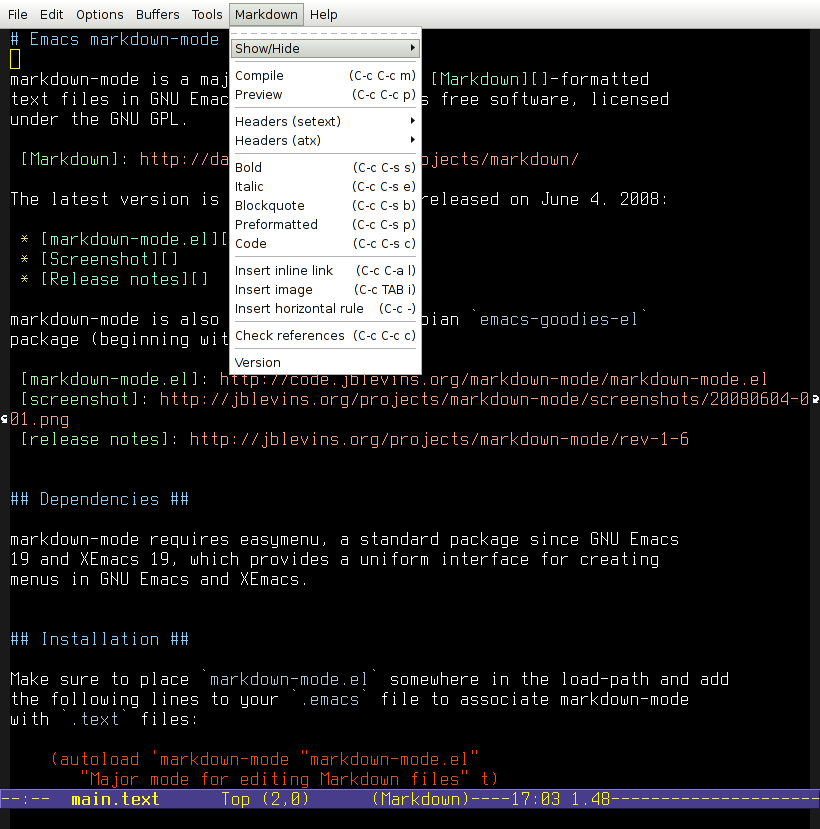Select the Italic menu entry
The height and width of the screenshot is (829, 820).
point(325,187)
